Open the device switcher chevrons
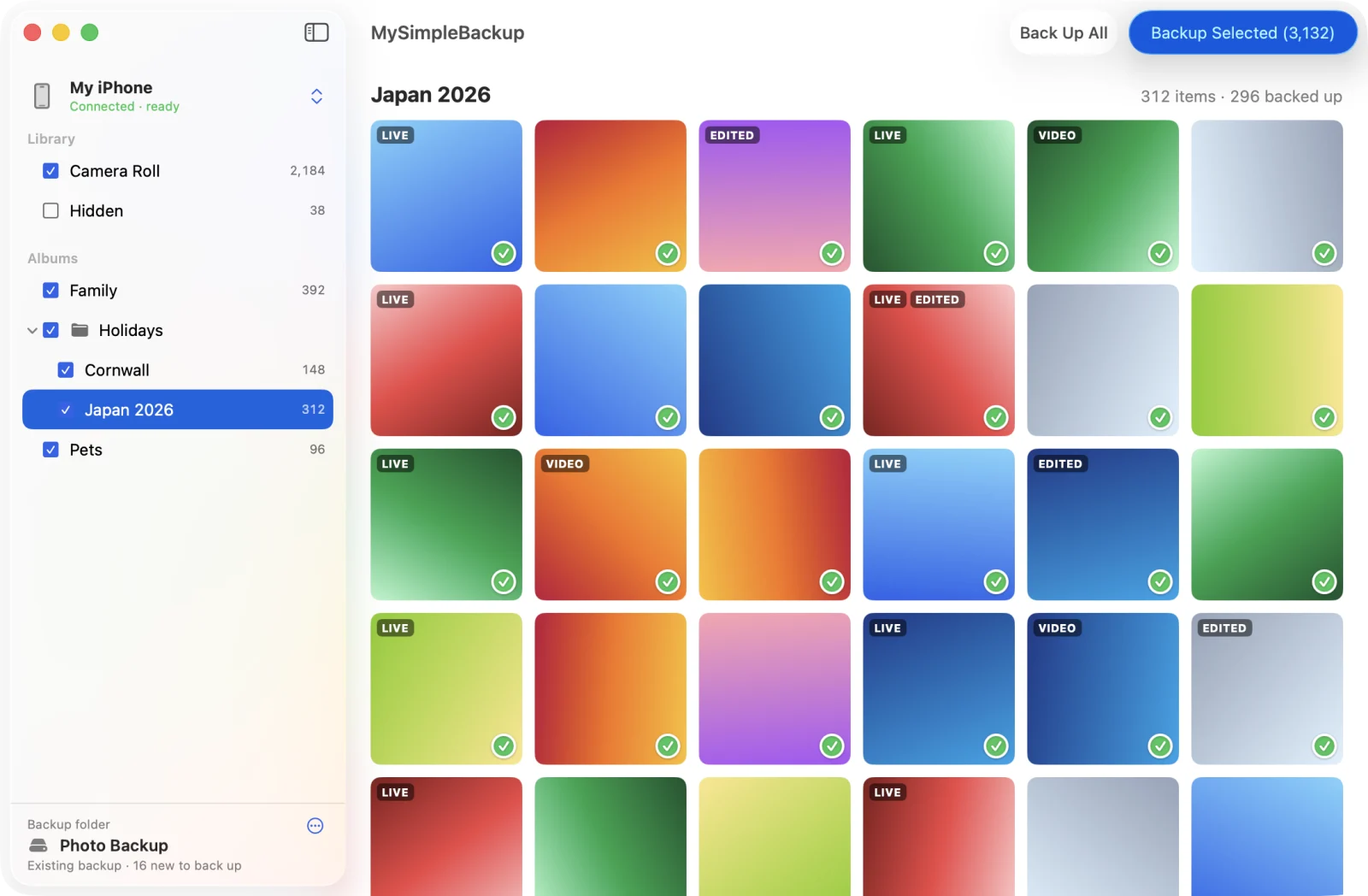The width and height of the screenshot is (1368, 896). (x=316, y=96)
